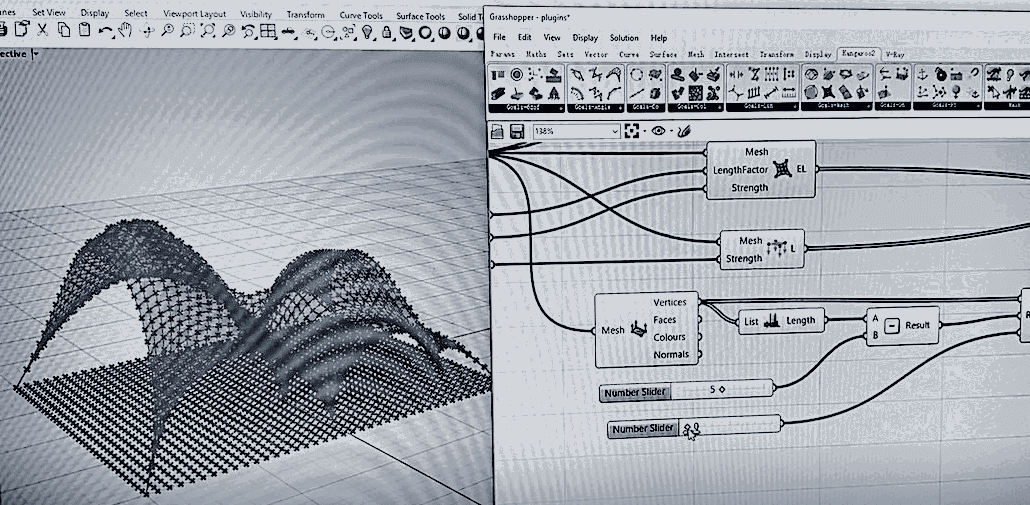Image resolution: width=1030 pixels, height=505 pixels.
Task: Toggle the Grasshopper preview eye icon
Action: click(x=658, y=131)
